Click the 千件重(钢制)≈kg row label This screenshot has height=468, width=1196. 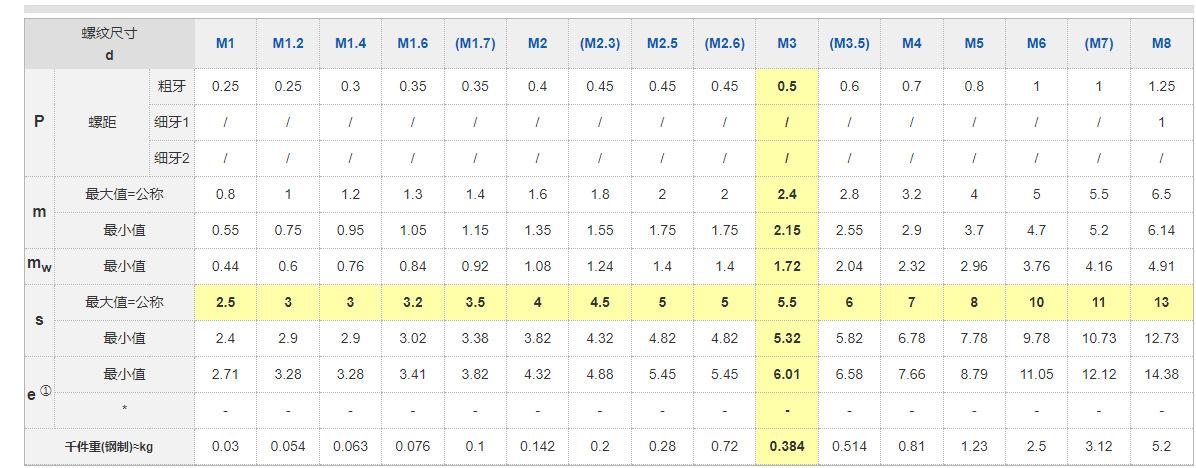[x=109, y=446]
